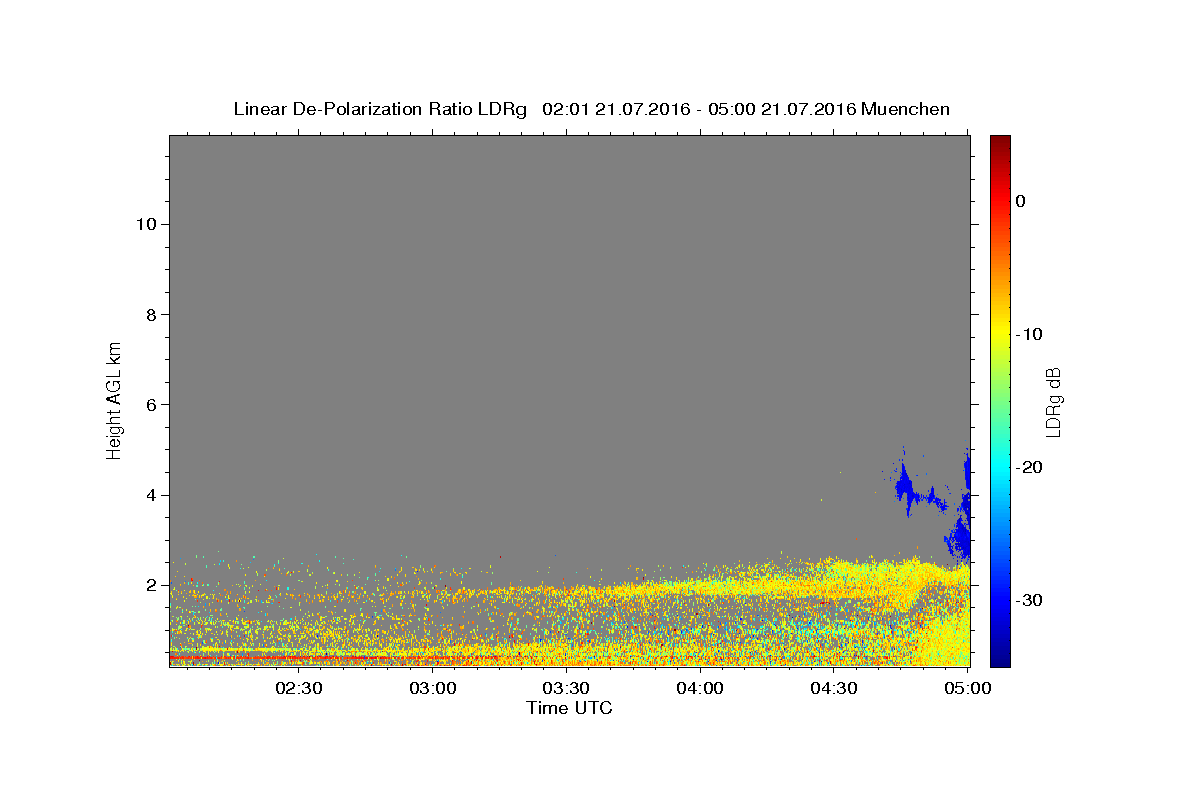Click the 05:00 time tick label

point(967,688)
